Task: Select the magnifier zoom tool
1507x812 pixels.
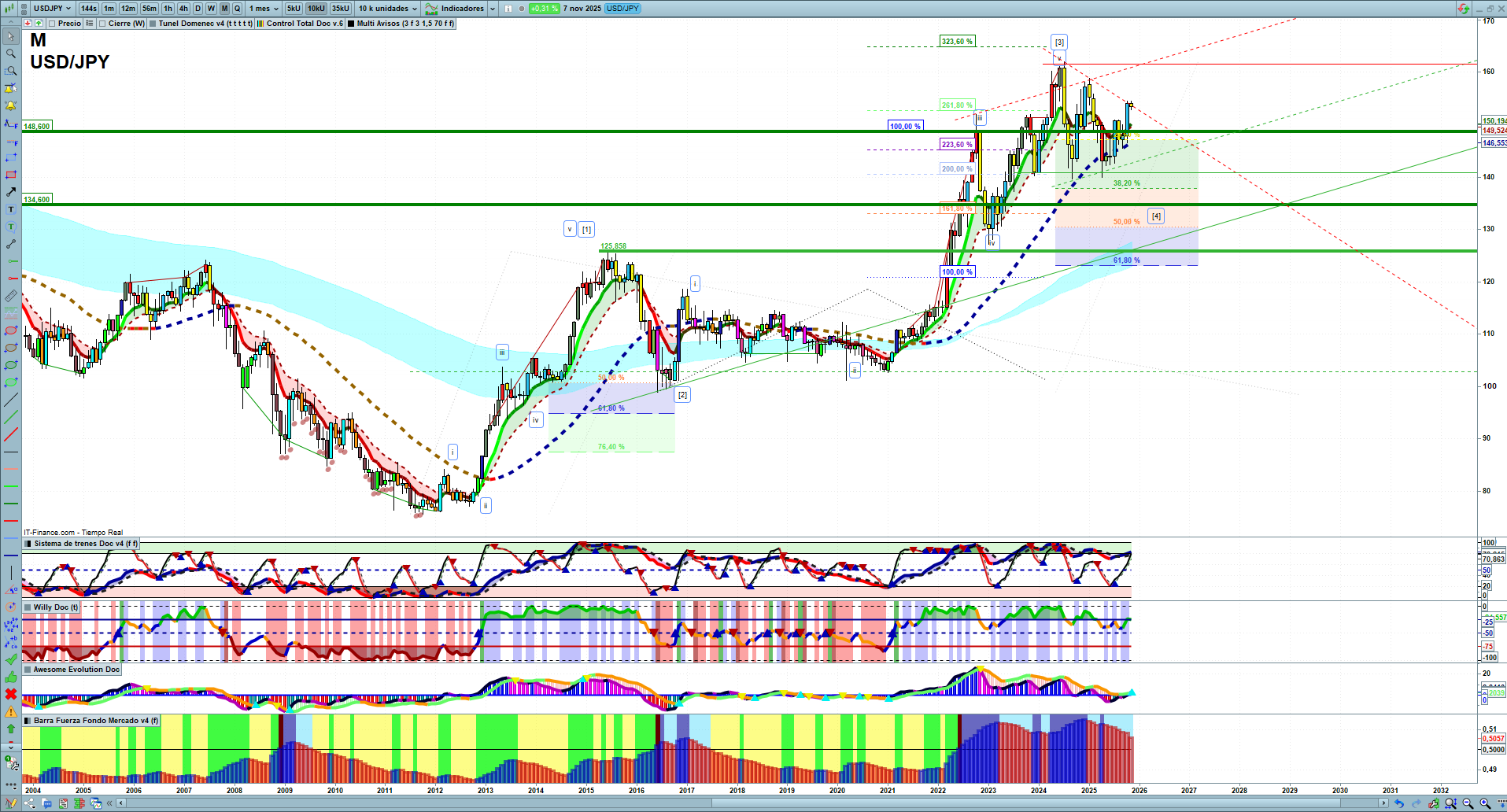Action: tap(11, 54)
